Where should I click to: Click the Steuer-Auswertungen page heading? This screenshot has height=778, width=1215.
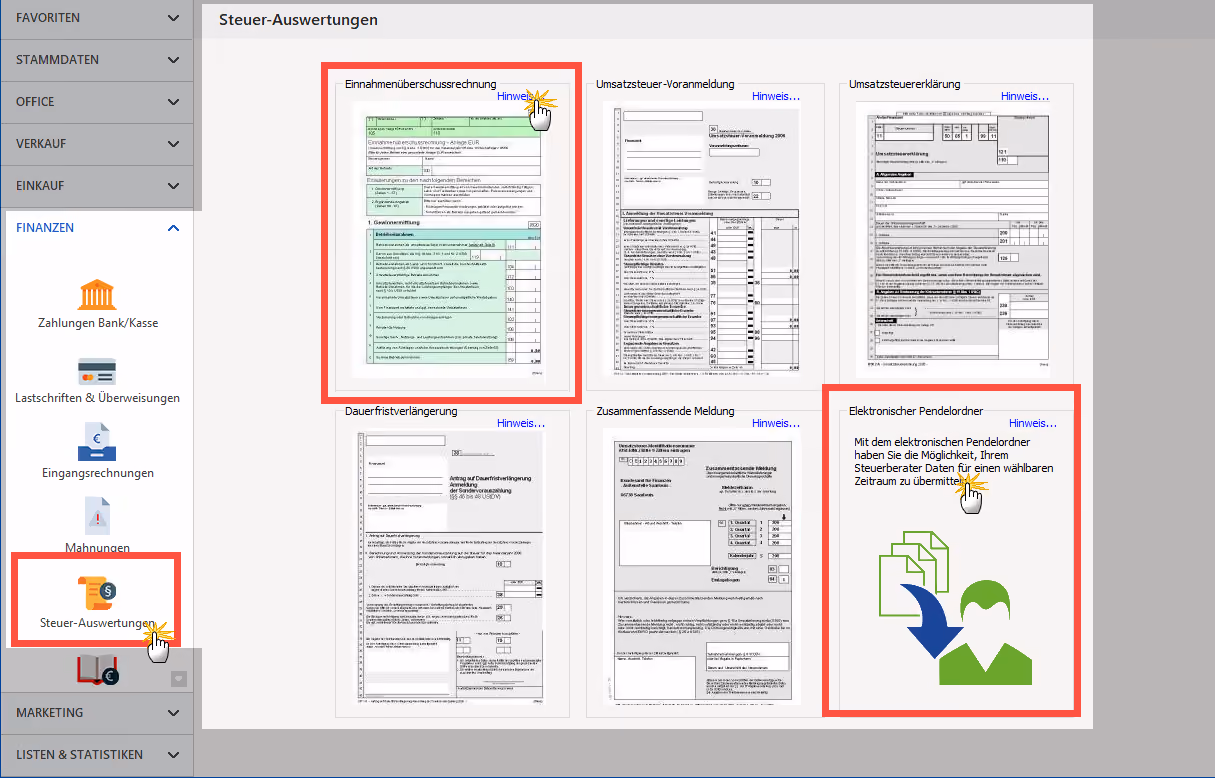coord(298,19)
